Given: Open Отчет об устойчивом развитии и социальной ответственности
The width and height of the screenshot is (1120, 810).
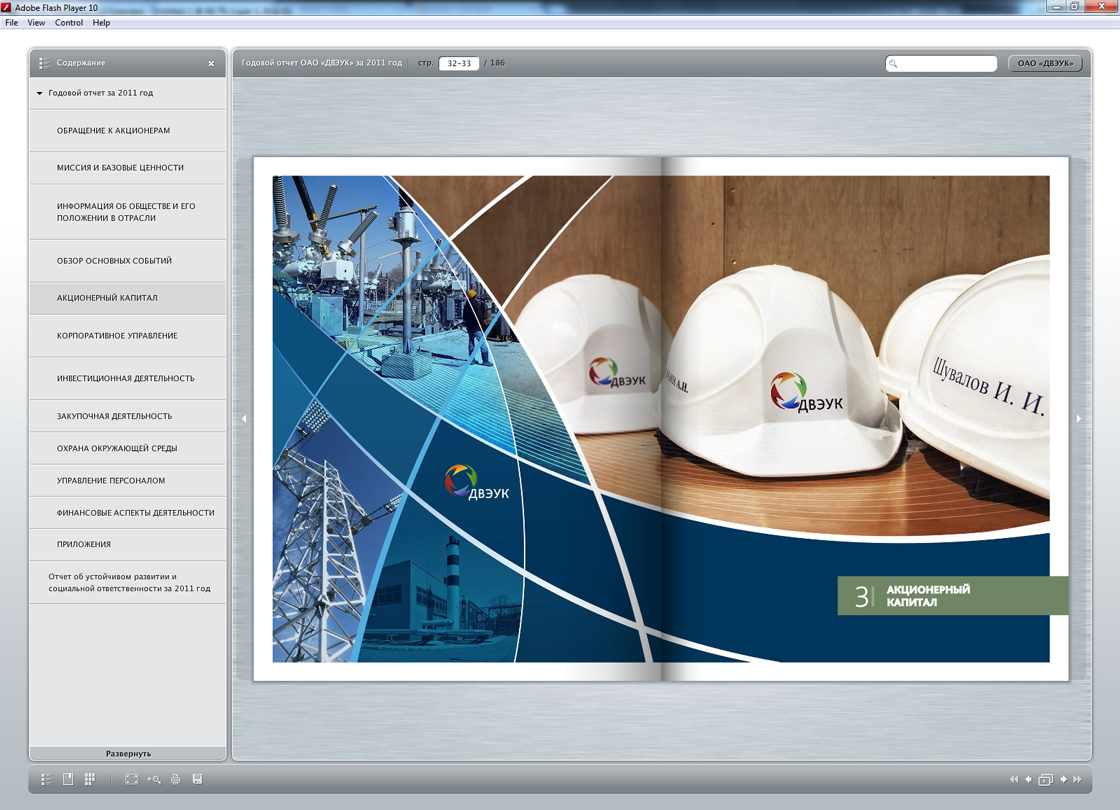Looking at the screenshot, I should tap(128, 583).
